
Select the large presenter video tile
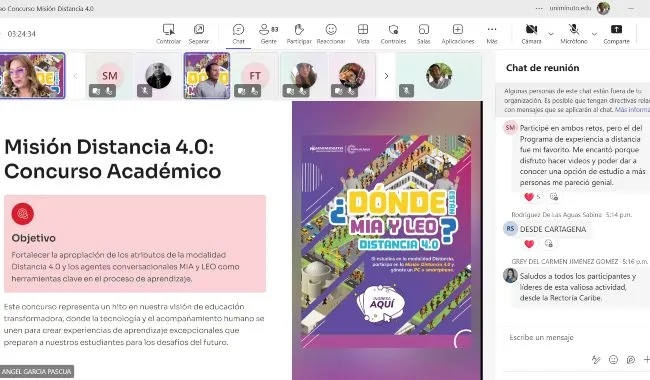tap(32, 76)
